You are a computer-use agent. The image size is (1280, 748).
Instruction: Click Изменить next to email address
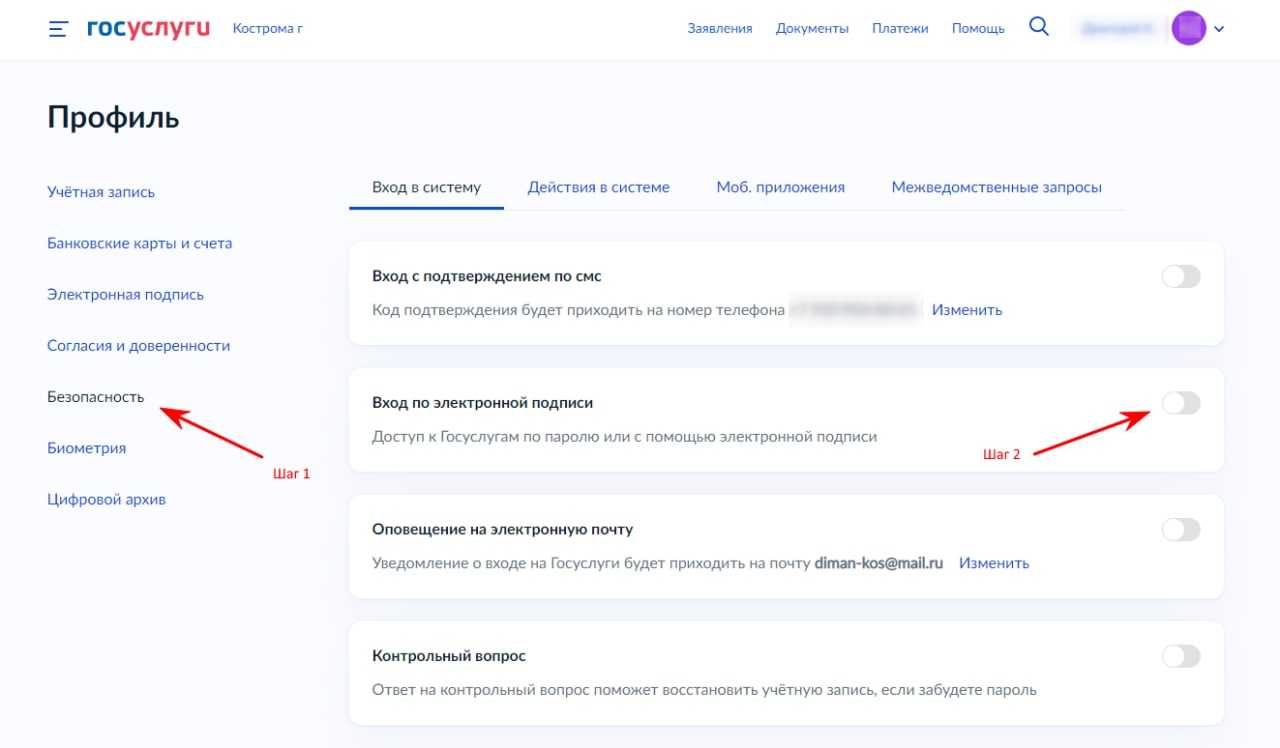click(994, 563)
